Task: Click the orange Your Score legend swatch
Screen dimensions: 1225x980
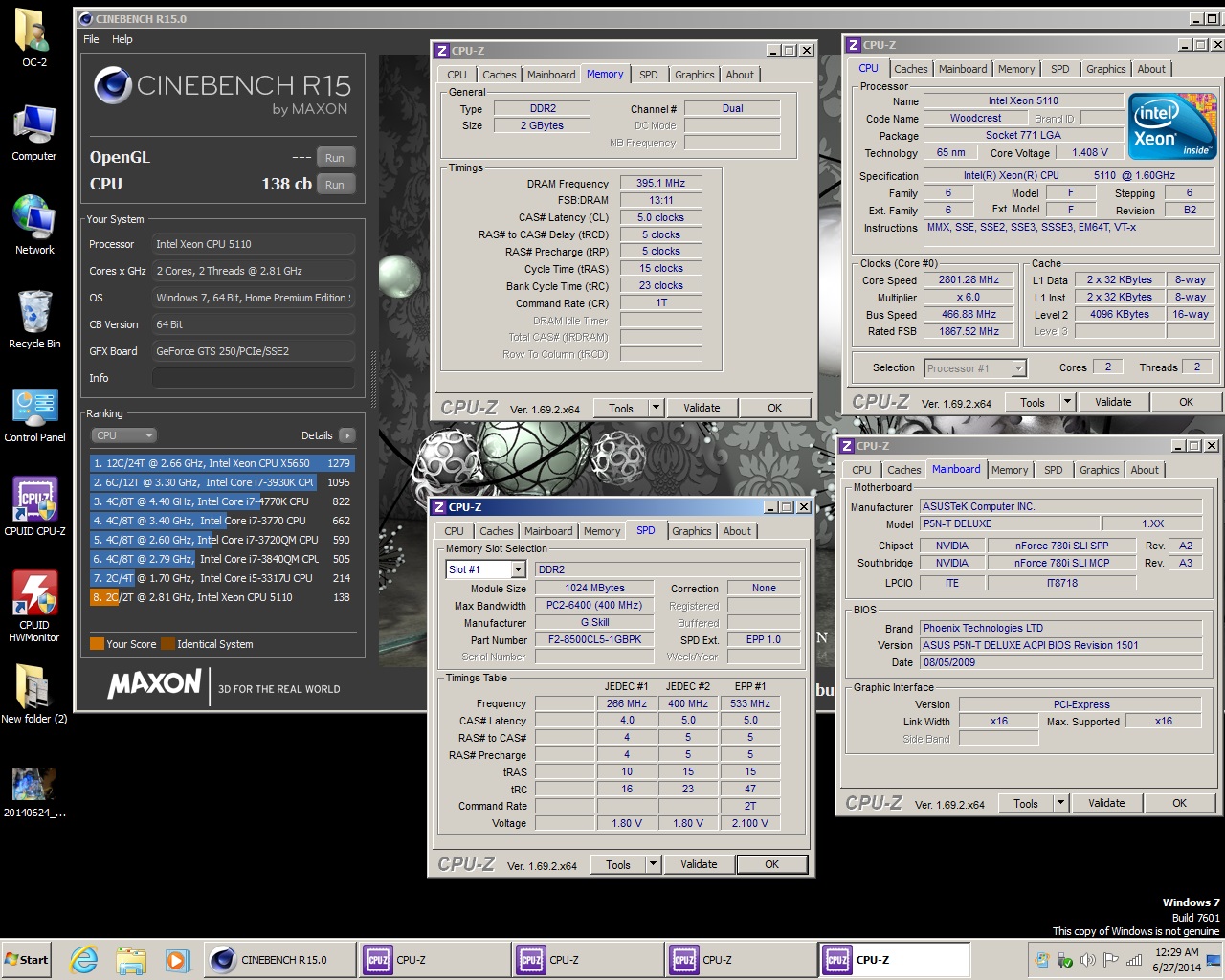Action: point(97,644)
